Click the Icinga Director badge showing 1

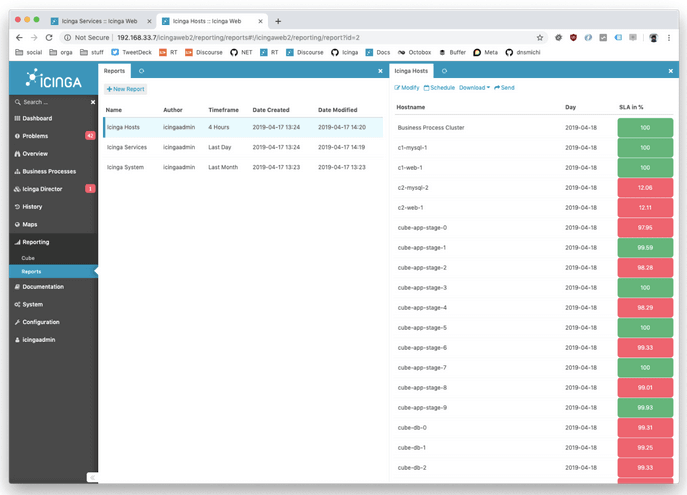click(90, 189)
